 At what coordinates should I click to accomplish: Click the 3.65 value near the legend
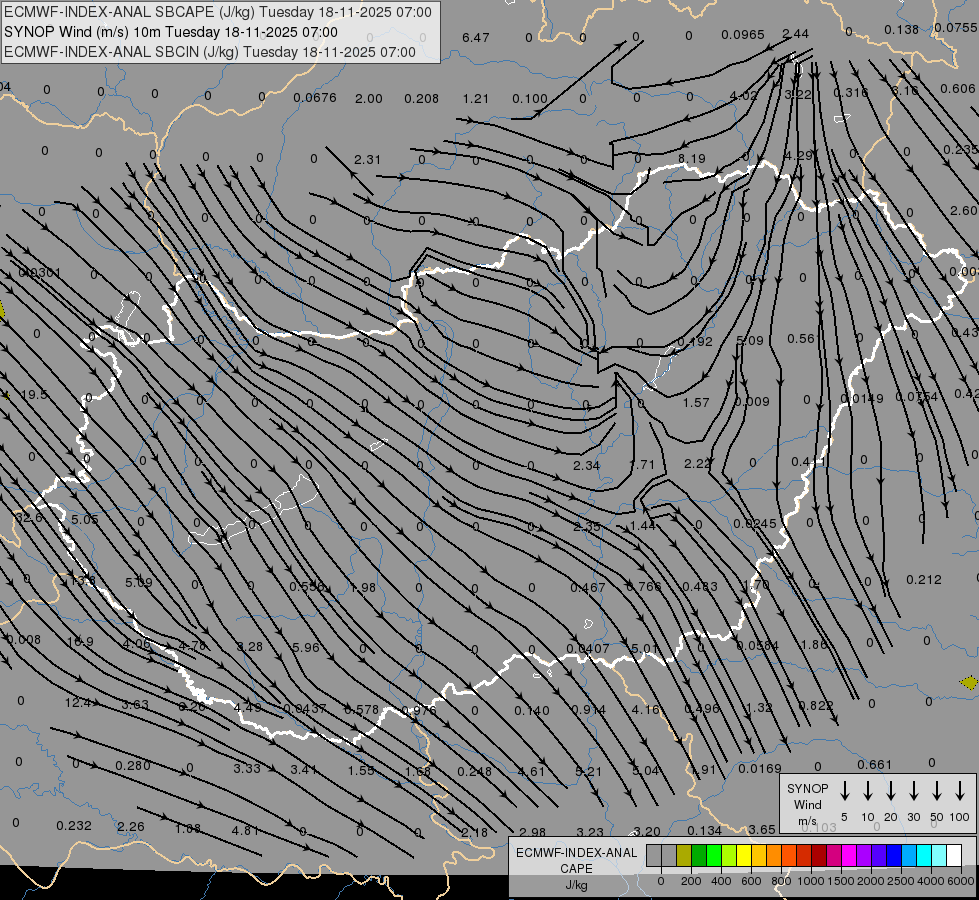(762, 829)
